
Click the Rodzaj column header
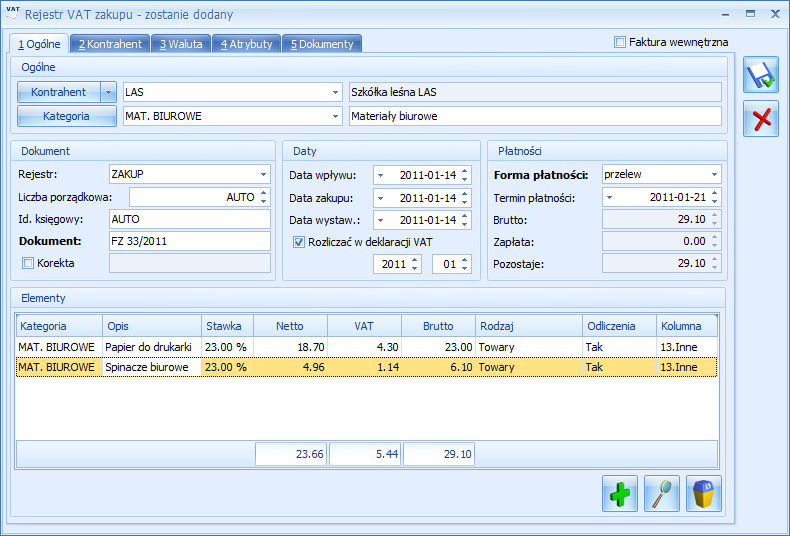[529, 326]
